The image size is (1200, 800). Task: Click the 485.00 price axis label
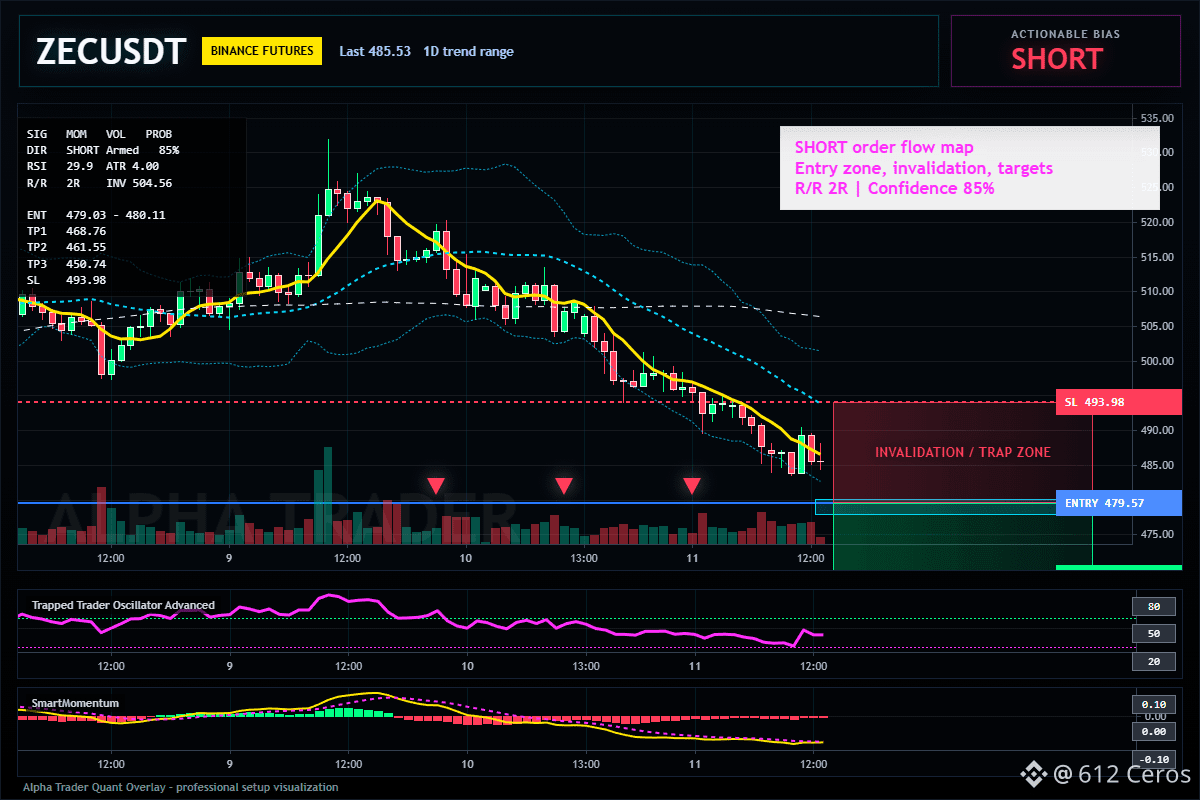1156,465
